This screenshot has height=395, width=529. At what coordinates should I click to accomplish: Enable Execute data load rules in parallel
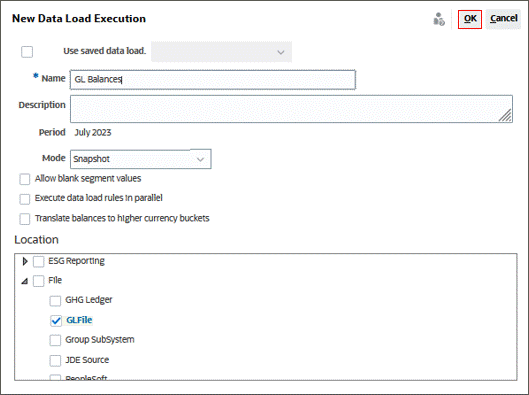pyautogui.click(x=25, y=199)
